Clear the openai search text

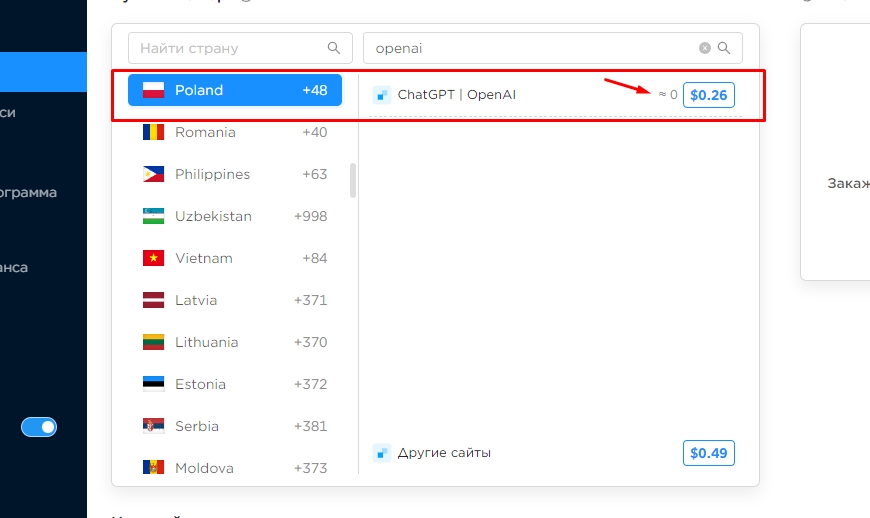click(x=705, y=48)
